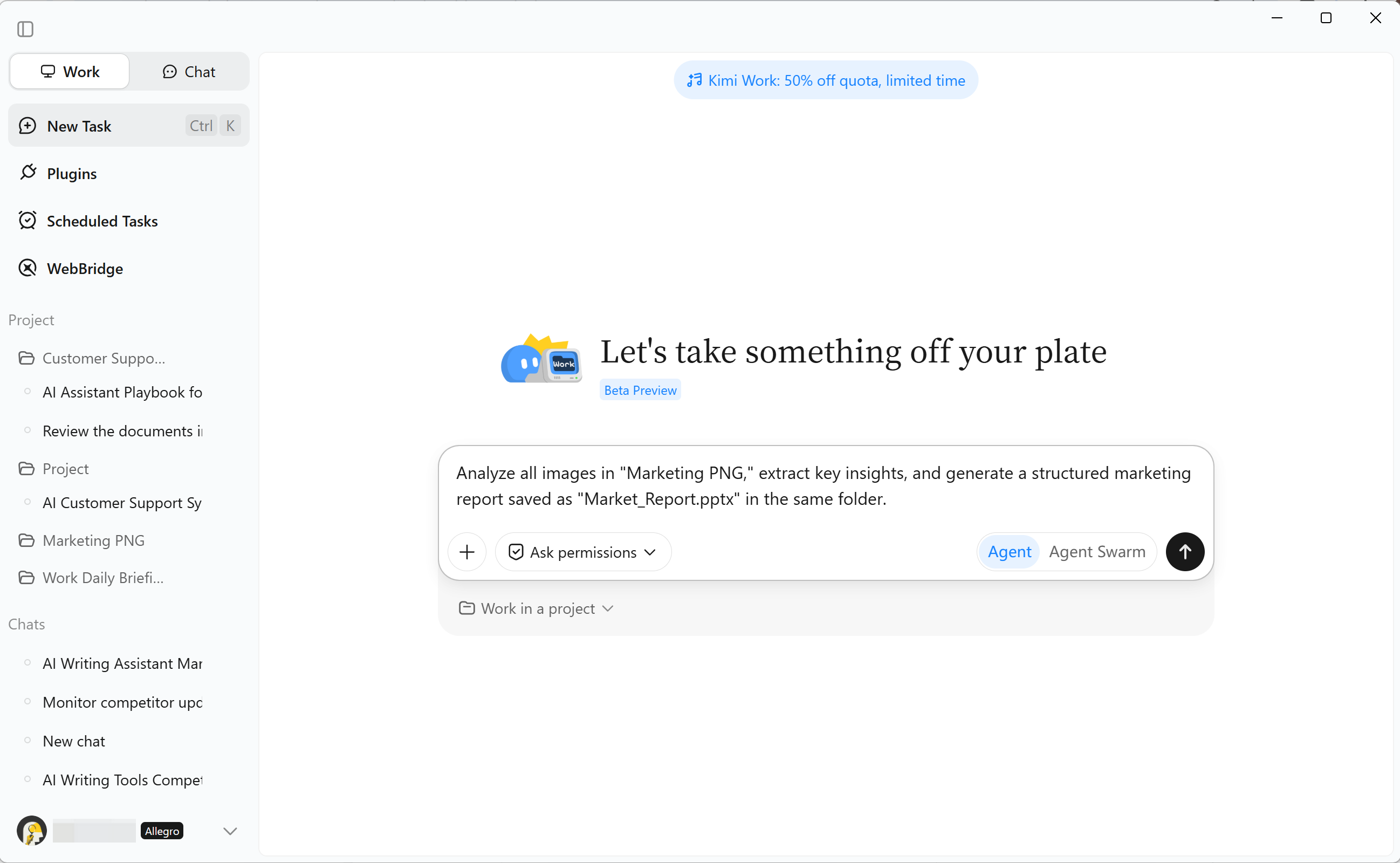
Task: Collapse the sidebar with the panel icon
Action: (25, 29)
